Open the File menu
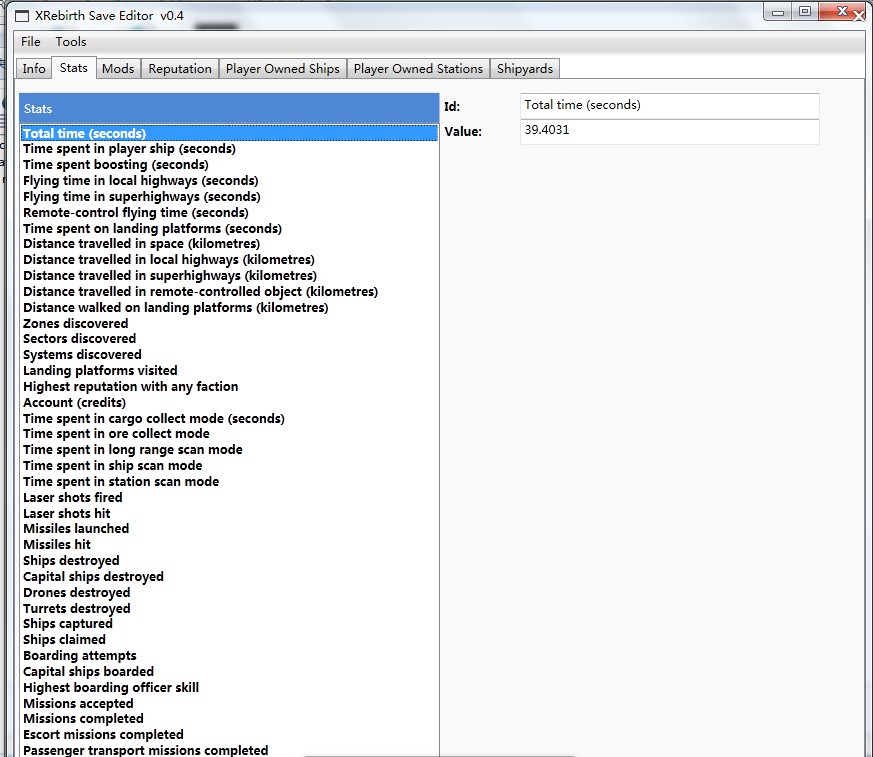The height and width of the screenshot is (757, 873). (x=31, y=42)
